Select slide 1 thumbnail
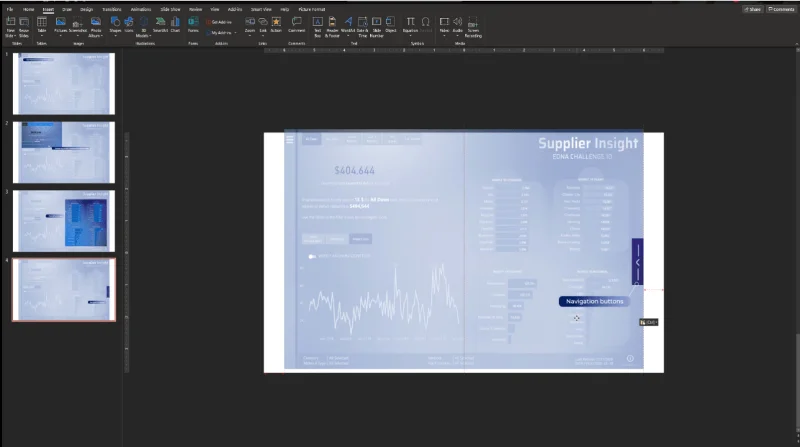 (64, 84)
